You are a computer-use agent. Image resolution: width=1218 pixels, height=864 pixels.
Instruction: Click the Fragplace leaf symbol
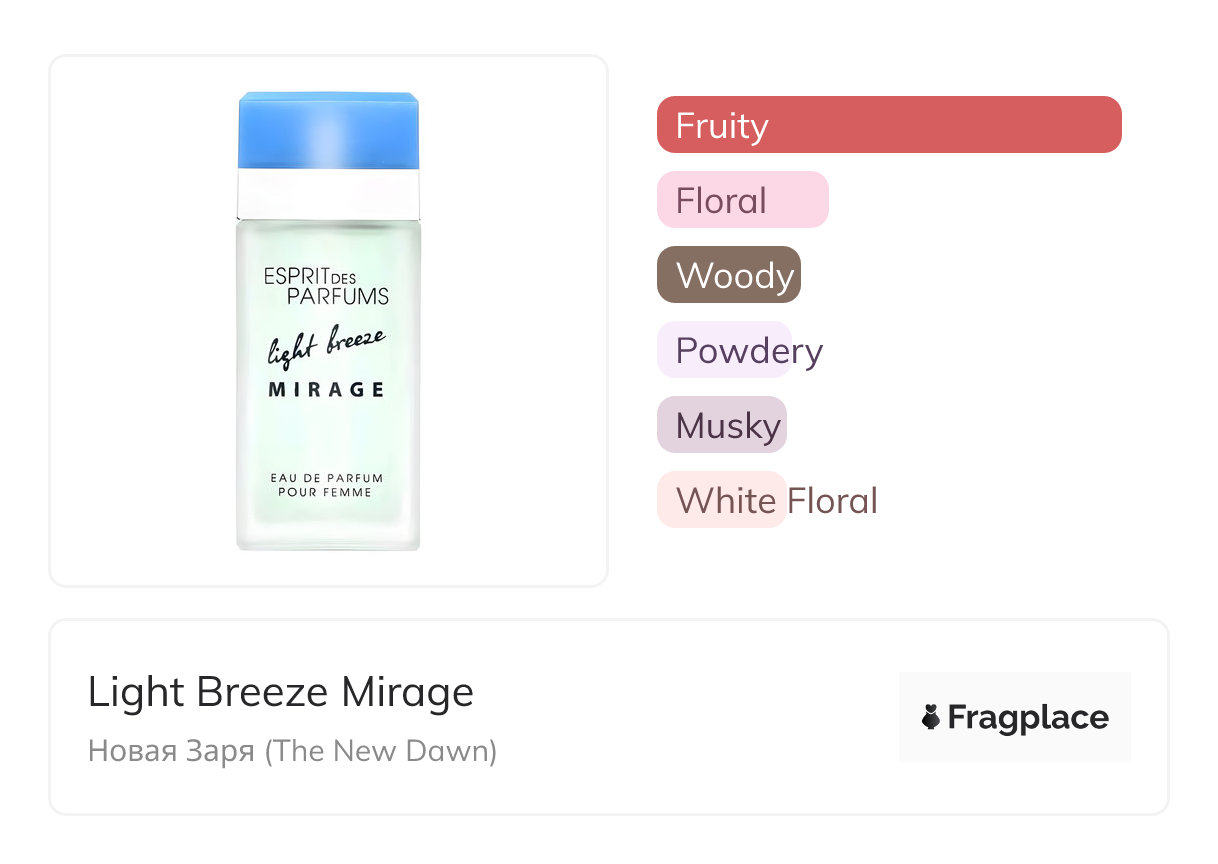point(931,717)
